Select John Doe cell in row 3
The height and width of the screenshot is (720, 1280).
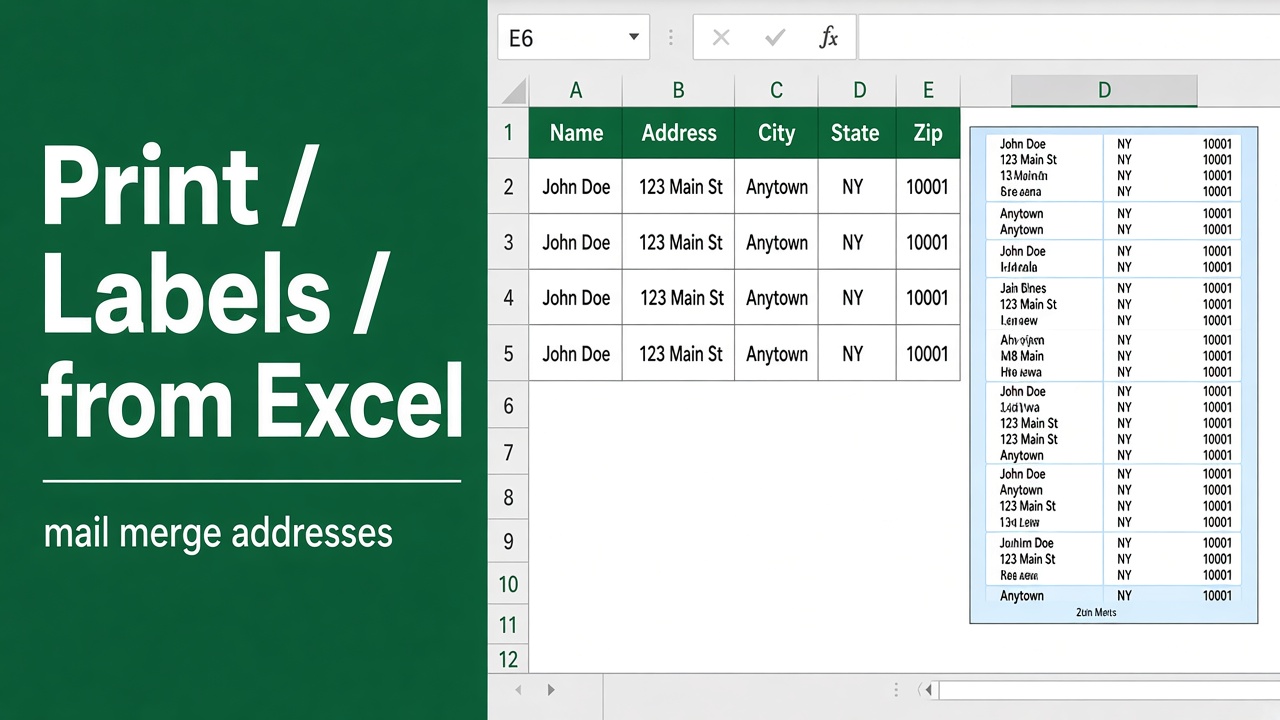tap(576, 242)
